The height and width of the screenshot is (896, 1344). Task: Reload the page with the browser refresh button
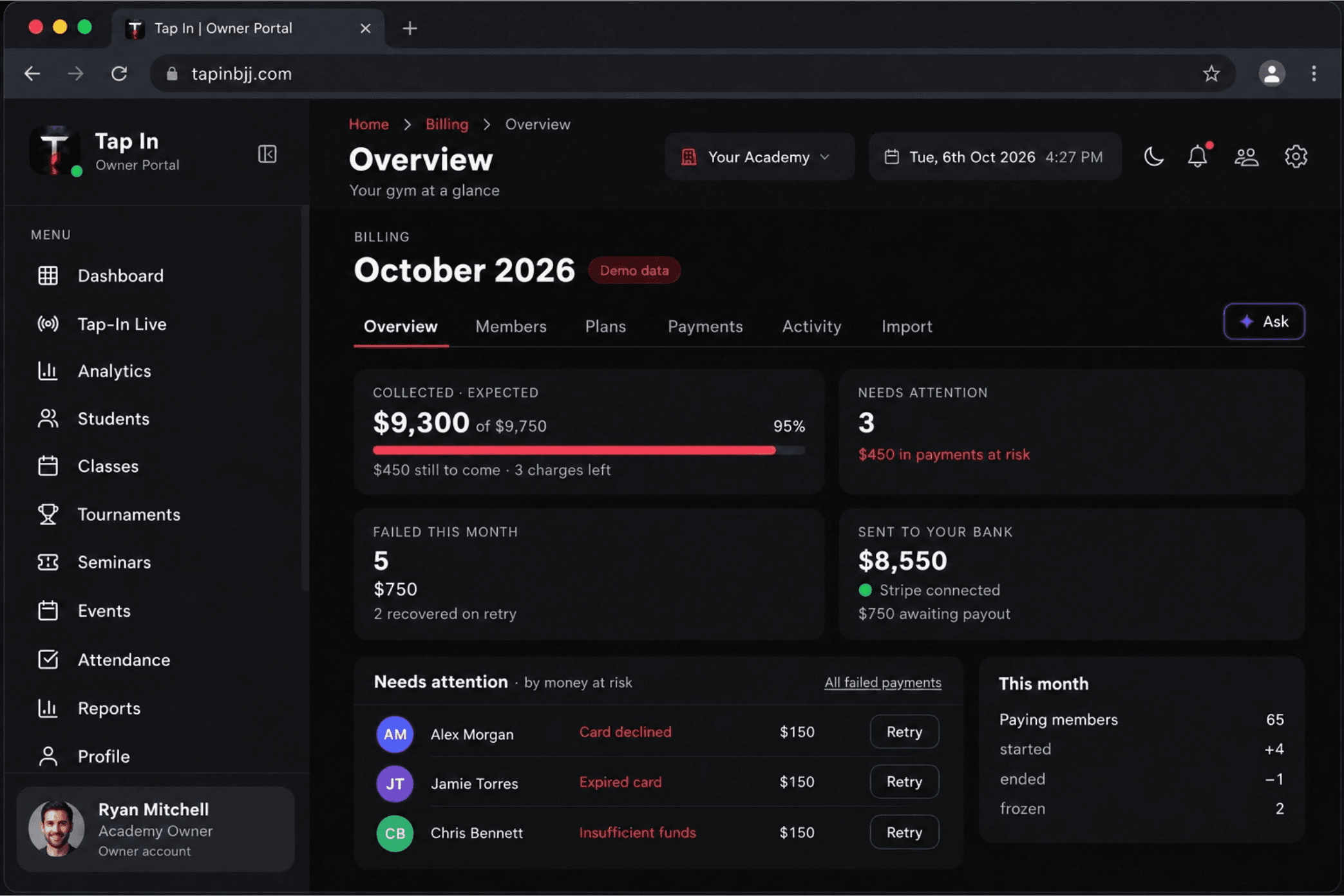click(x=119, y=73)
